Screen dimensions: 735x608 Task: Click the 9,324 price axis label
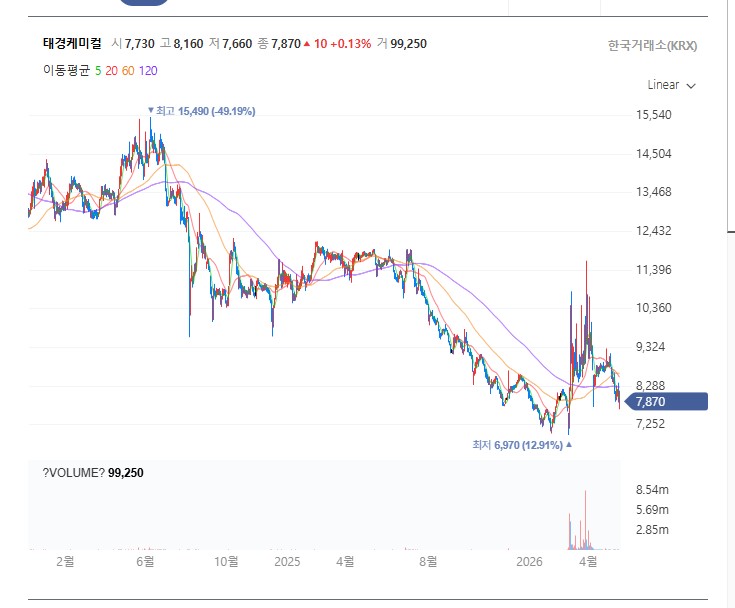[x=651, y=346]
